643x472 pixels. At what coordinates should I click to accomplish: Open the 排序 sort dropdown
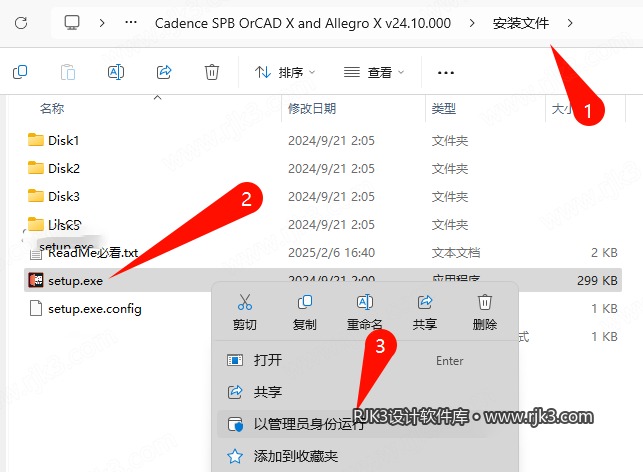click(x=285, y=73)
